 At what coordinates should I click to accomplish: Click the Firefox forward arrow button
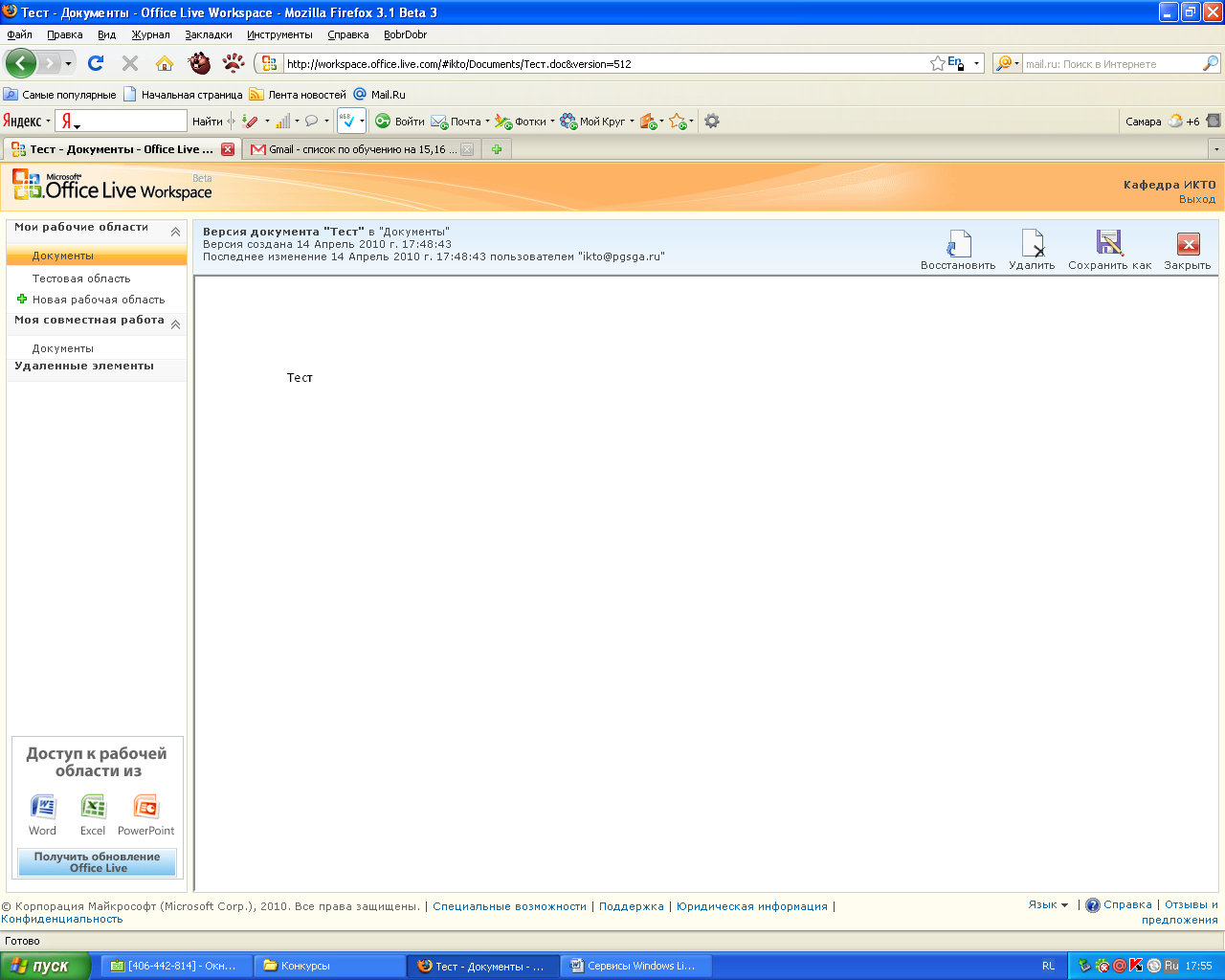tap(49, 63)
